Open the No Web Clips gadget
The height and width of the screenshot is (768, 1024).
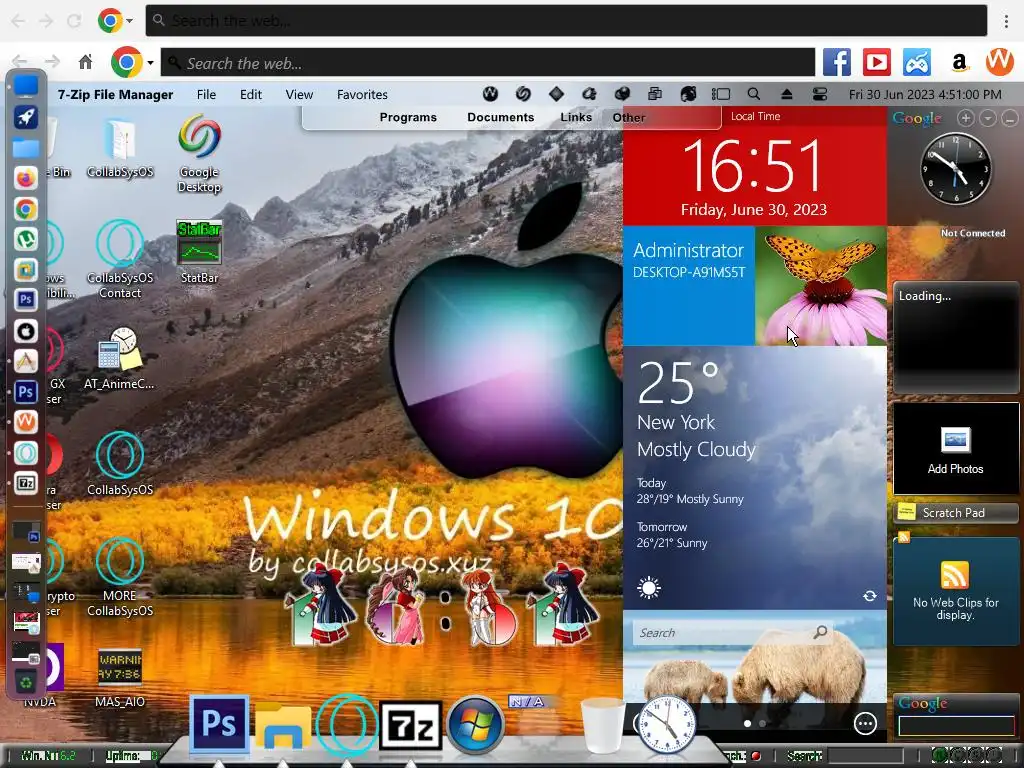pos(955,591)
